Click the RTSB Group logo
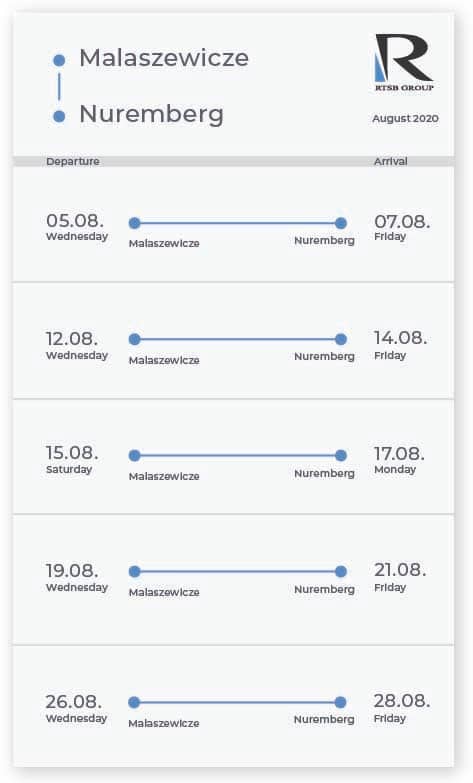This screenshot has height=783, width=473. point(404,62)
